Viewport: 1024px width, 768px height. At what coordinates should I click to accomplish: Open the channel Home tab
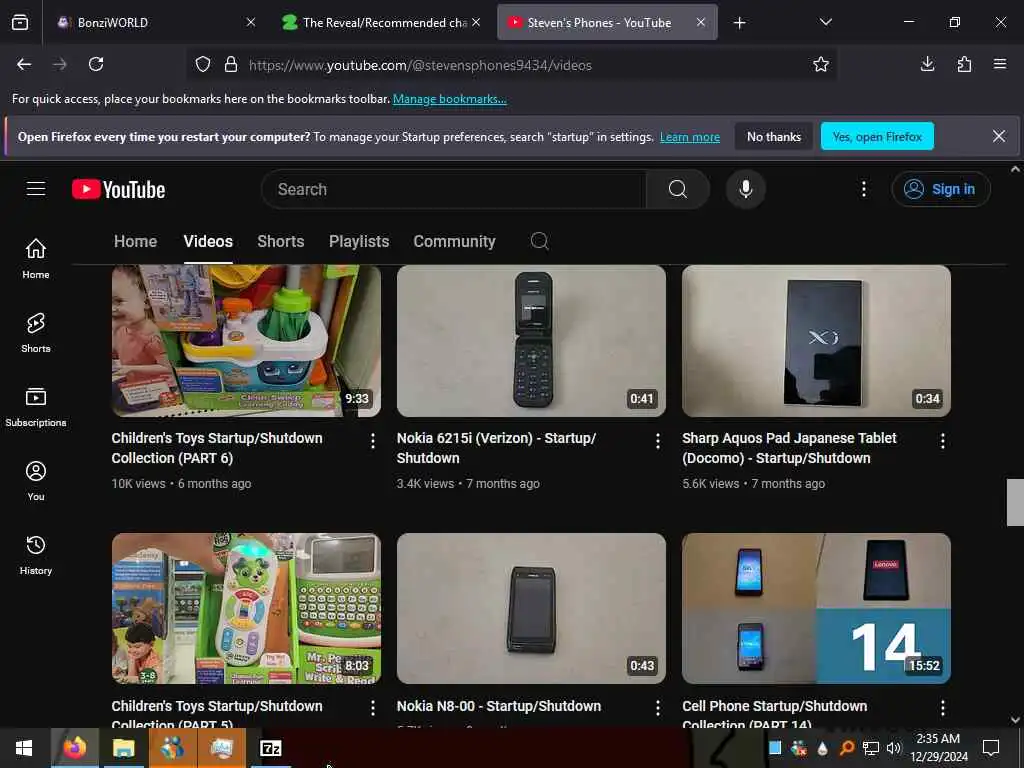[x=135, y=241]
